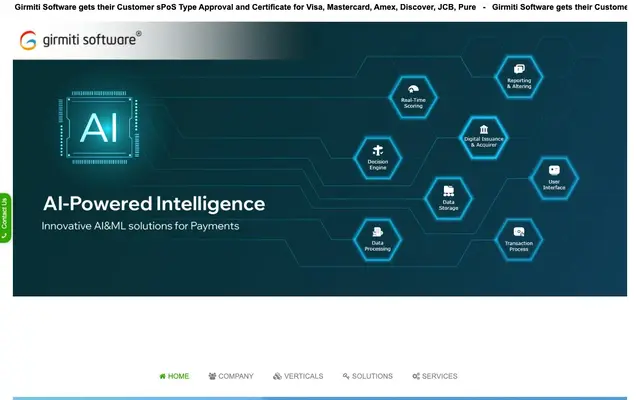This screenshot has height=400, width=640.
Task: Click the User Interface hexagon icon
Action: click(554, 178)
